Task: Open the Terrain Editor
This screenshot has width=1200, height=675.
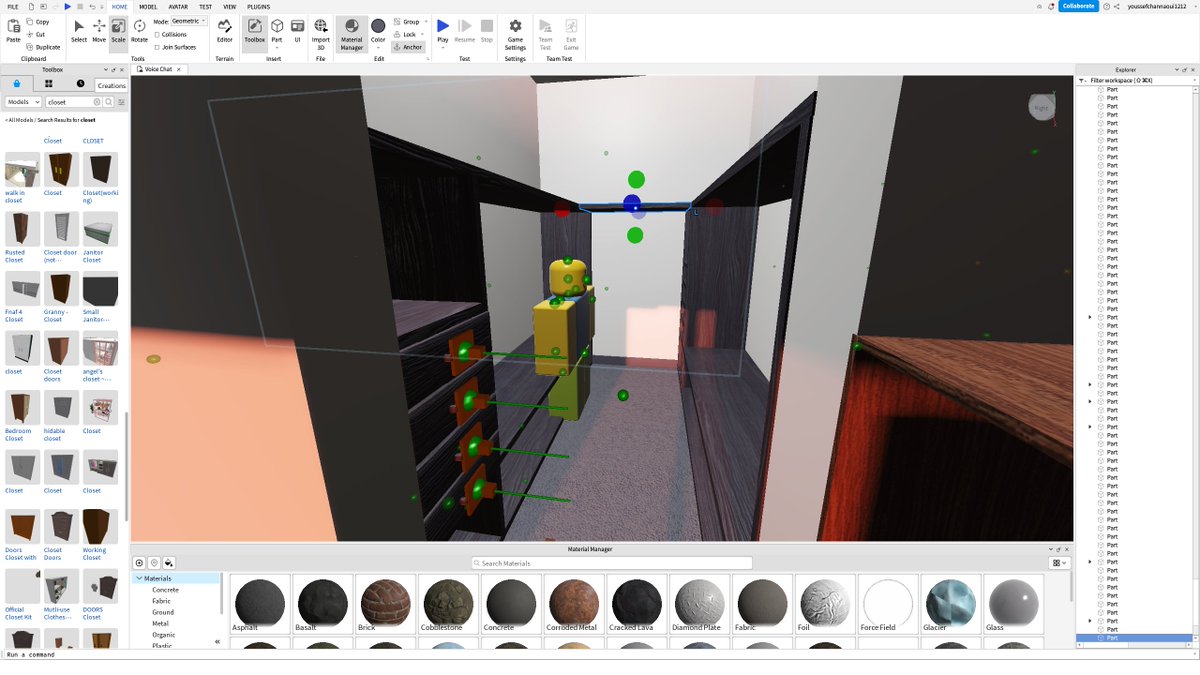Action: coord(224,30)
